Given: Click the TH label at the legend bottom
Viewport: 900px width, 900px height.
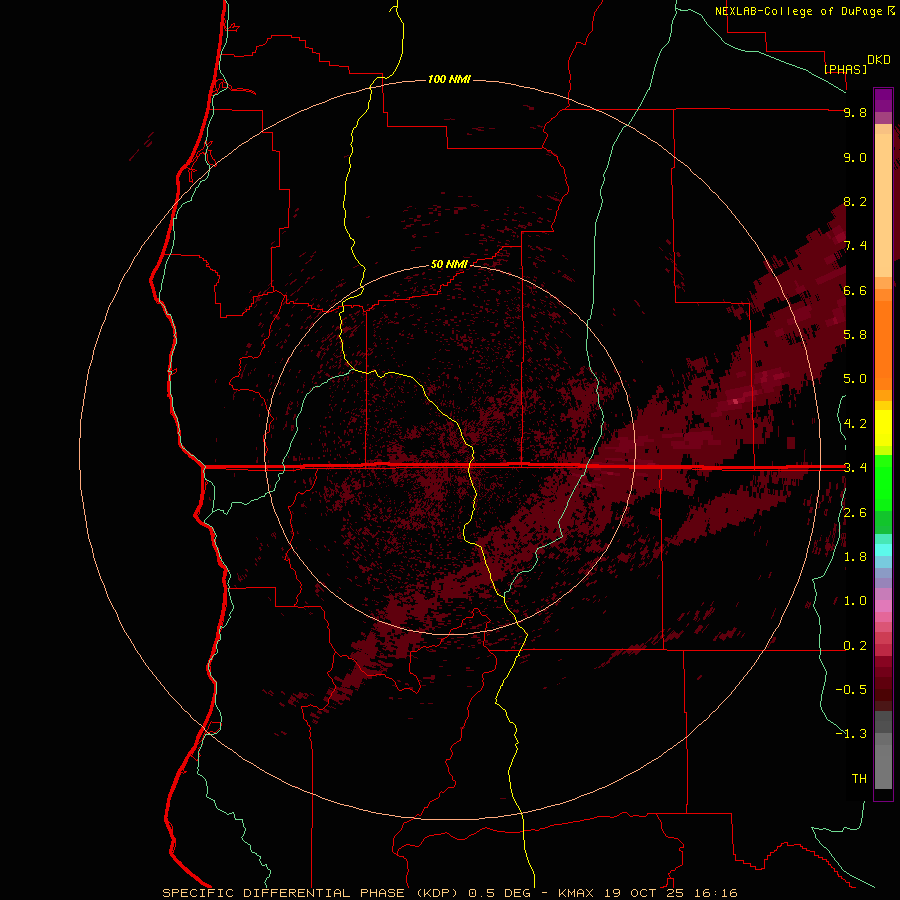Looking at the screenshot, I should coord(859,779).
